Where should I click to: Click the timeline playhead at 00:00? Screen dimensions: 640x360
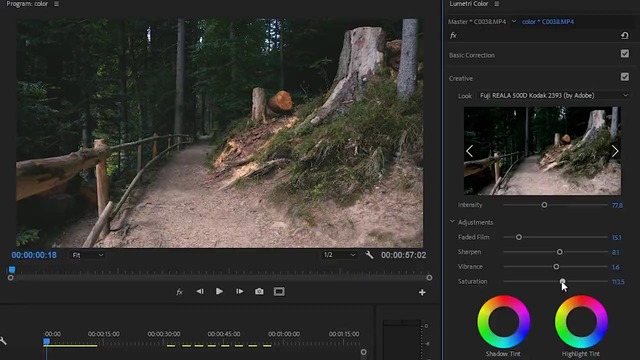tap(46, 341)
